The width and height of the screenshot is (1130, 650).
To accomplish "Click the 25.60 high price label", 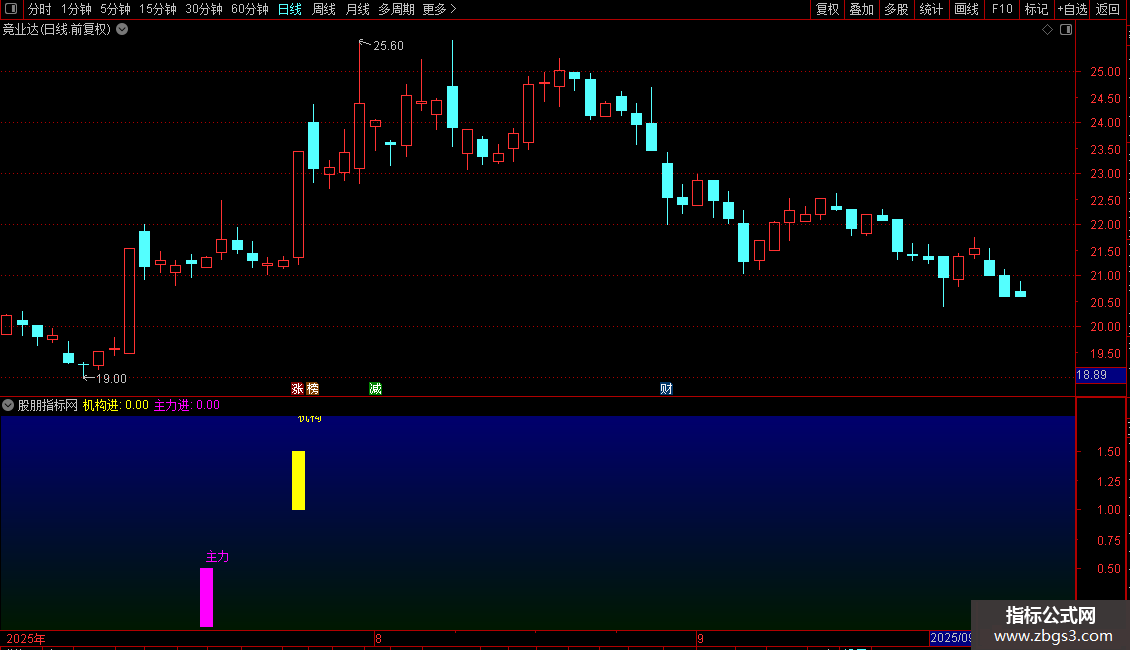I will point(388,46).
